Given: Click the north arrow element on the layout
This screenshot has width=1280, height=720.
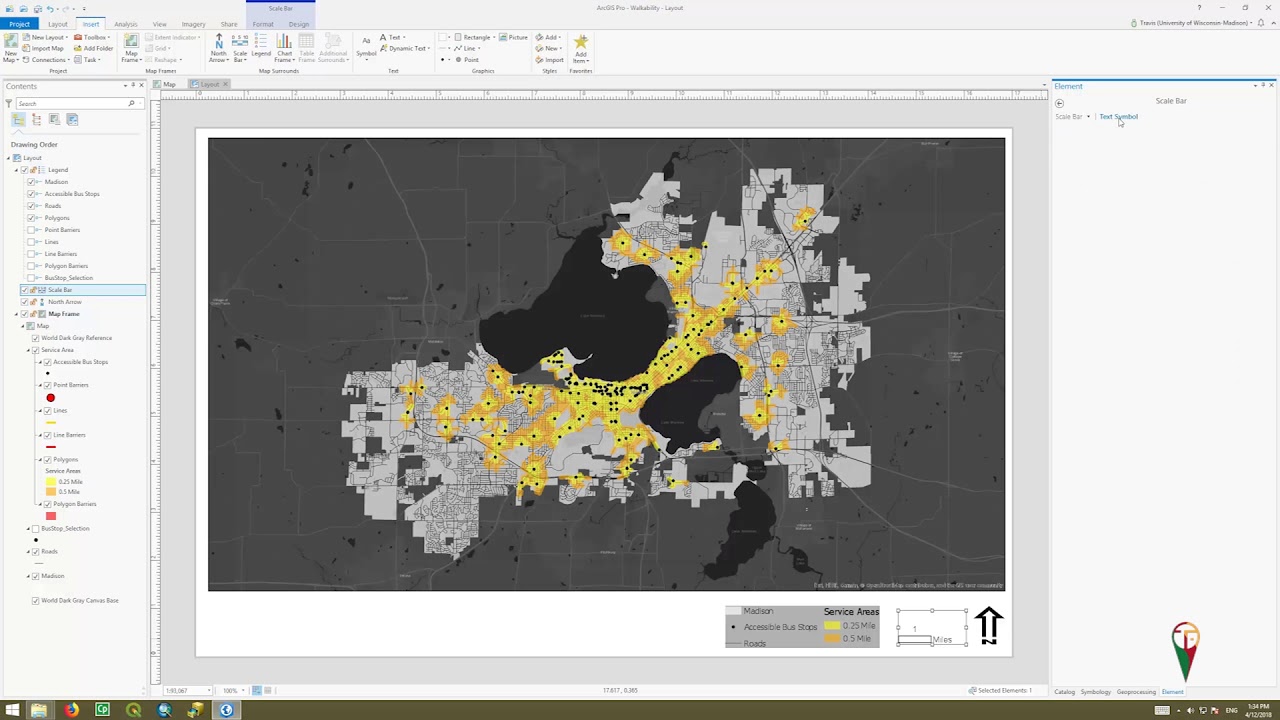Looking at the screenshot, I should coord(989,626).
